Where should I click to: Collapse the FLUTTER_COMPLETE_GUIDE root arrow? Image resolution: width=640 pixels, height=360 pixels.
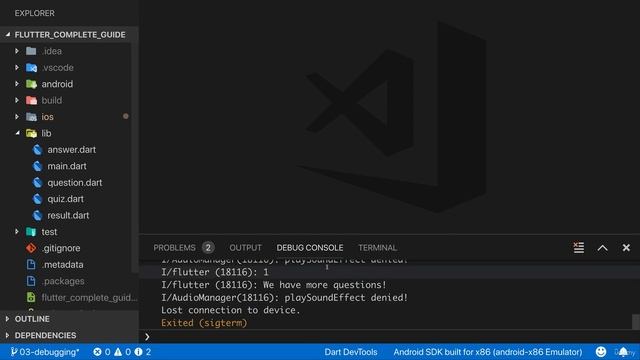8,35
